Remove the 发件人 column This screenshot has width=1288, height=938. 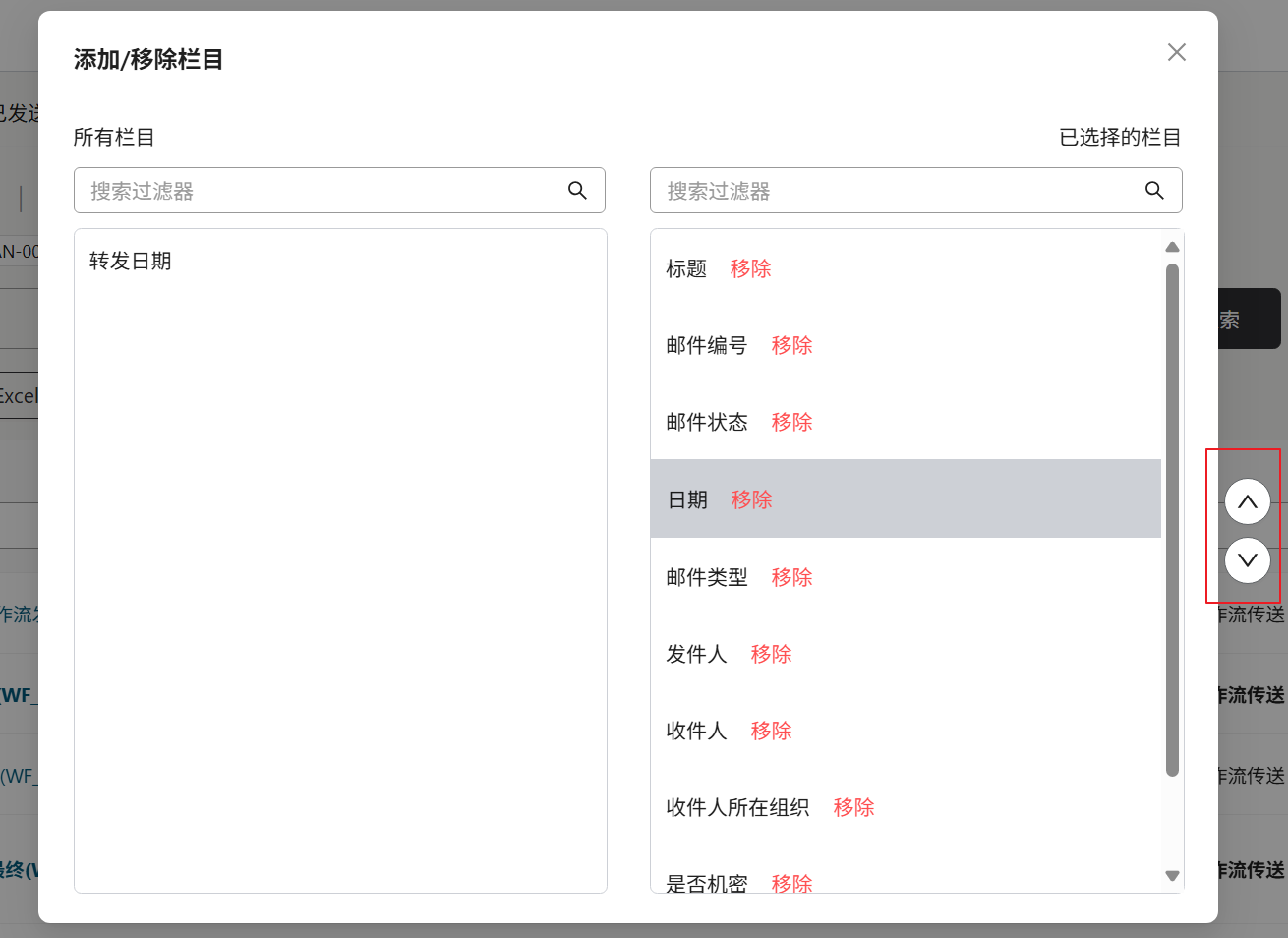click(771, 655)
